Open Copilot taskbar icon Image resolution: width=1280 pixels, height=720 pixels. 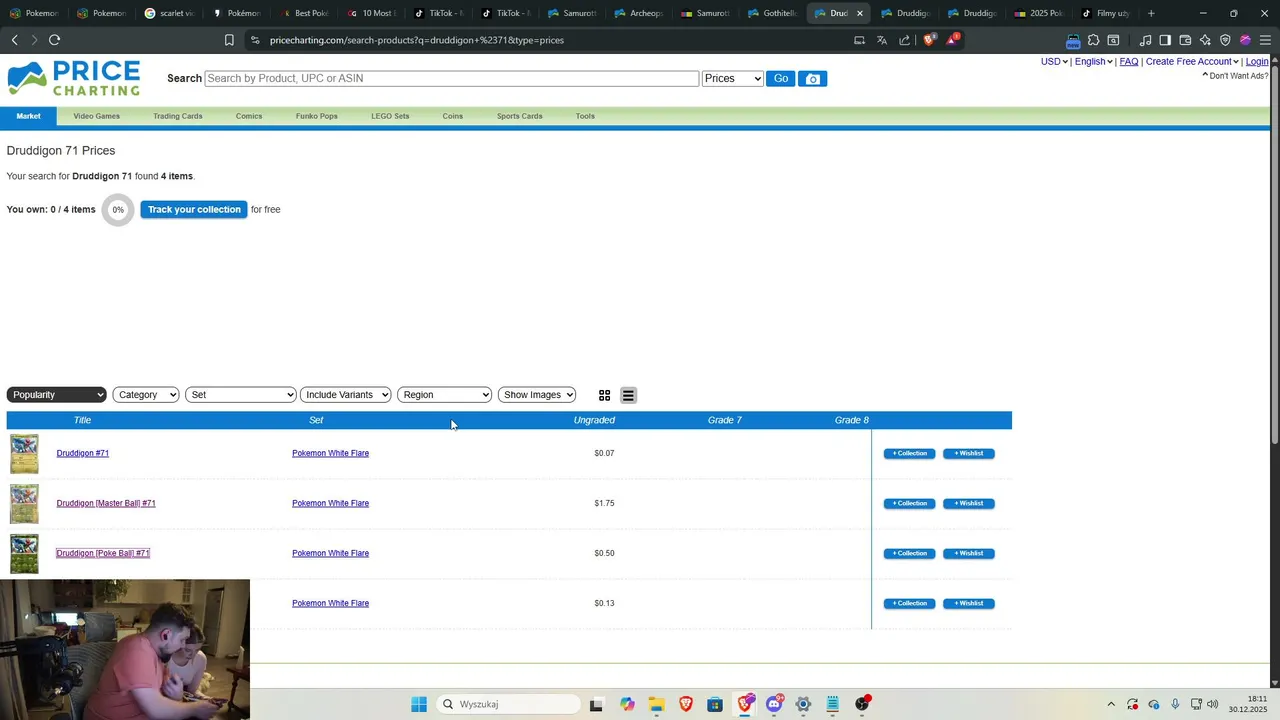tap(627, 704)
